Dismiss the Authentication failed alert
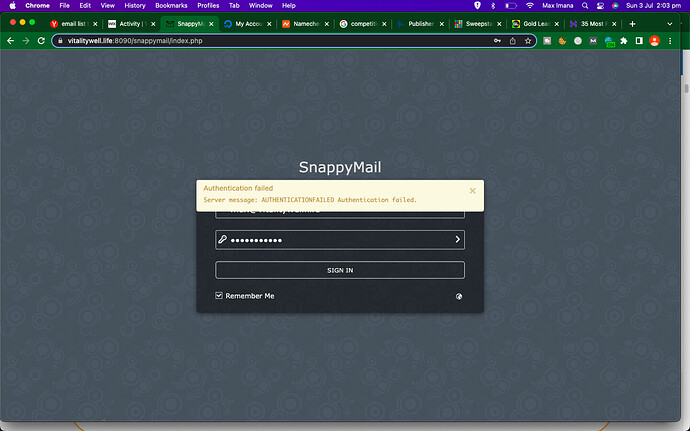Image resolution: width=690 pixels, height=431 pixels. 472,191
